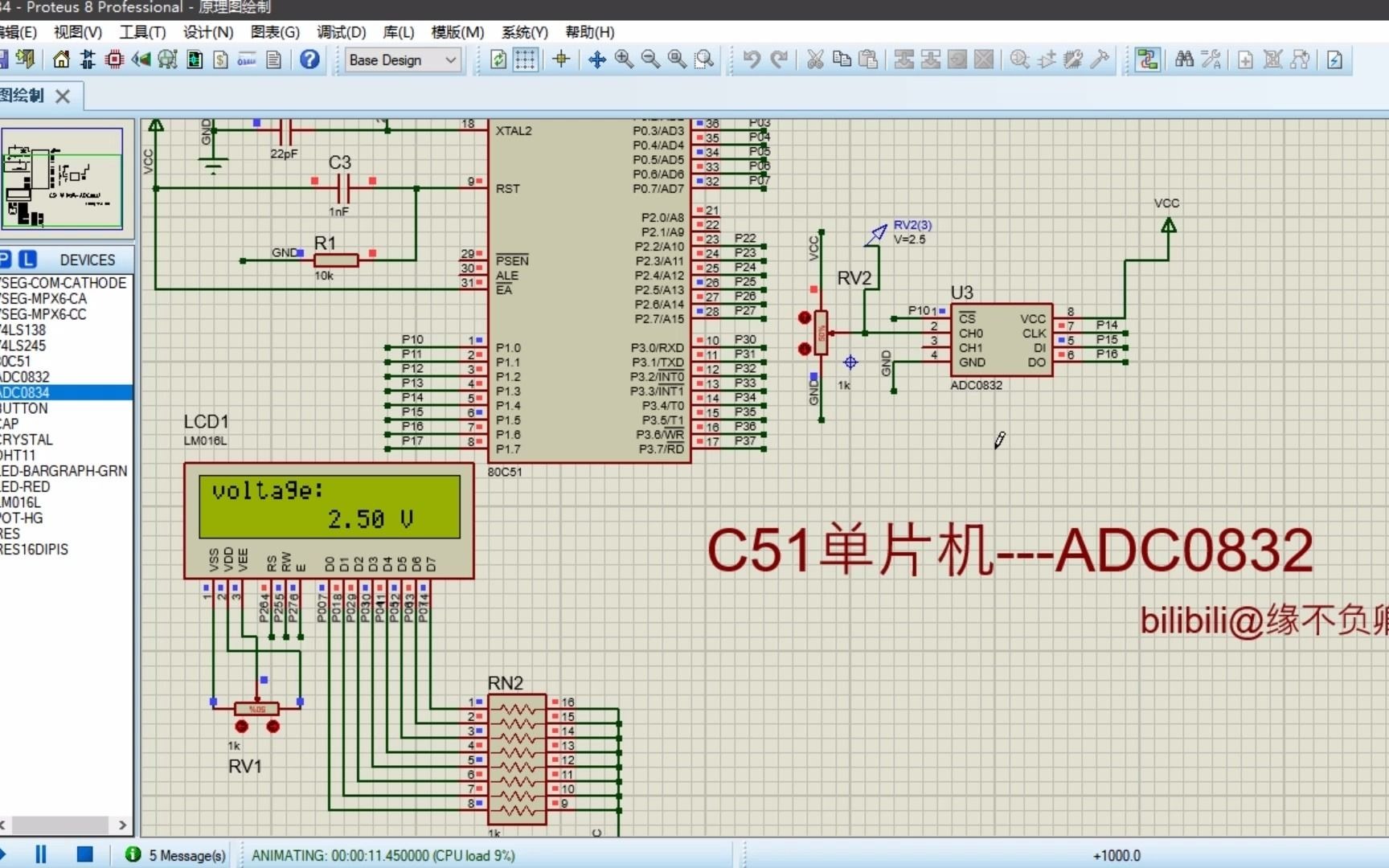Open Schematic Capture via toolbar icon
The image size is (1389, 868).
tap(88, 59)
